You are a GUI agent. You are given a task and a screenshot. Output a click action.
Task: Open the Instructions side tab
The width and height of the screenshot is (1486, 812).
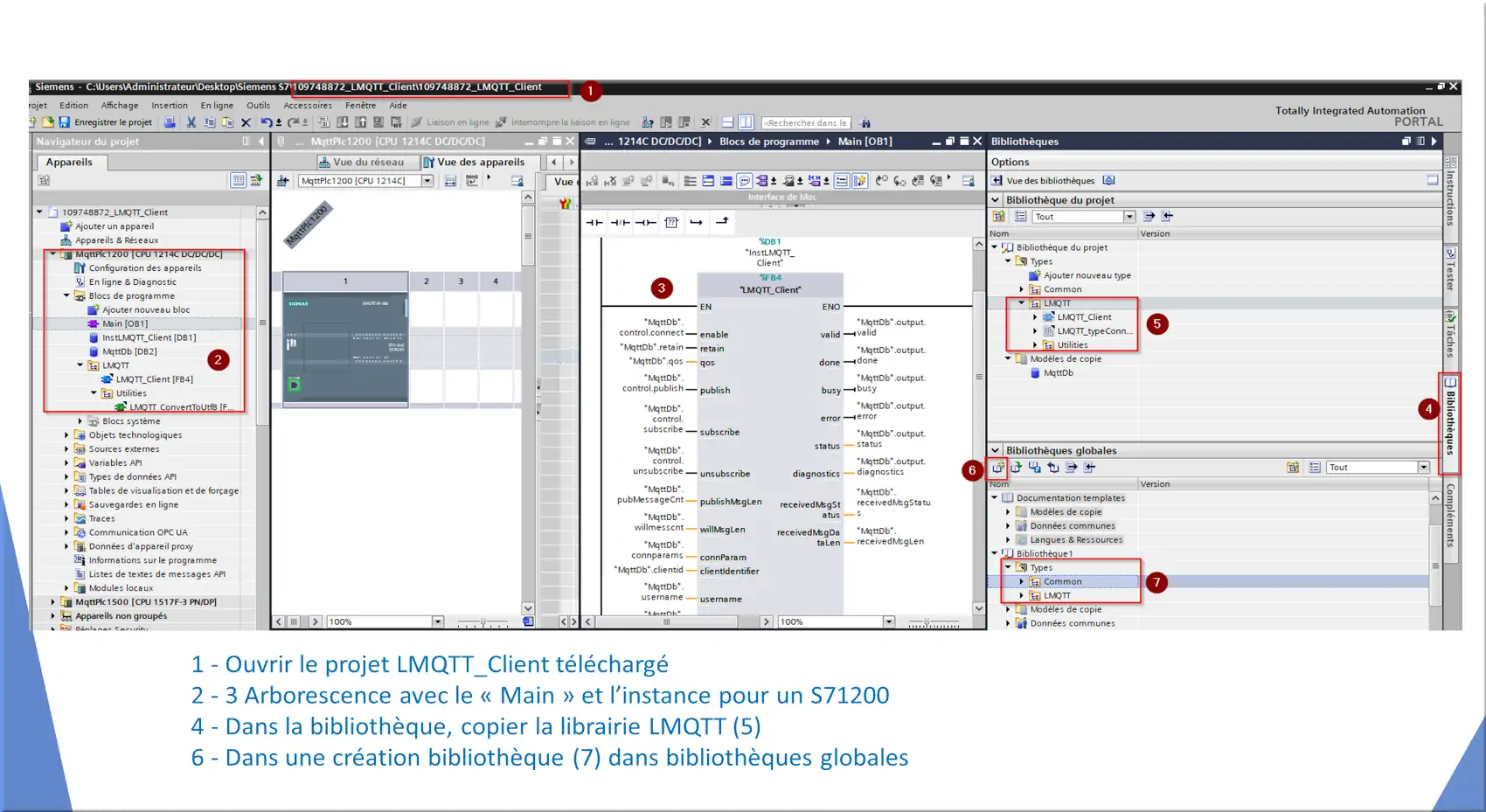[x=1450, y=192]
